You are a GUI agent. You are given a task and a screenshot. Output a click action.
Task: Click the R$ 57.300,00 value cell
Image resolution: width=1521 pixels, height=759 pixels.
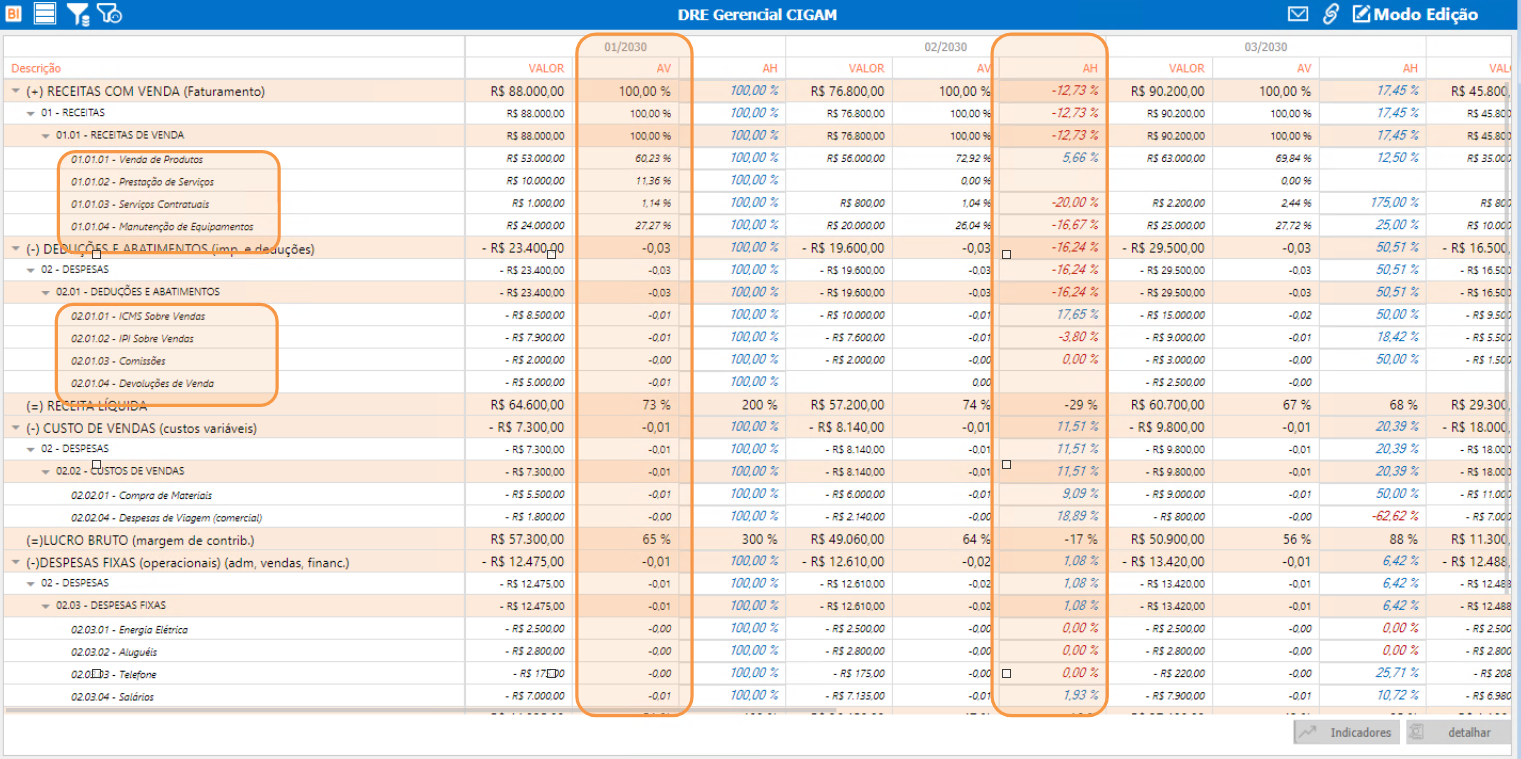(529, 540)
